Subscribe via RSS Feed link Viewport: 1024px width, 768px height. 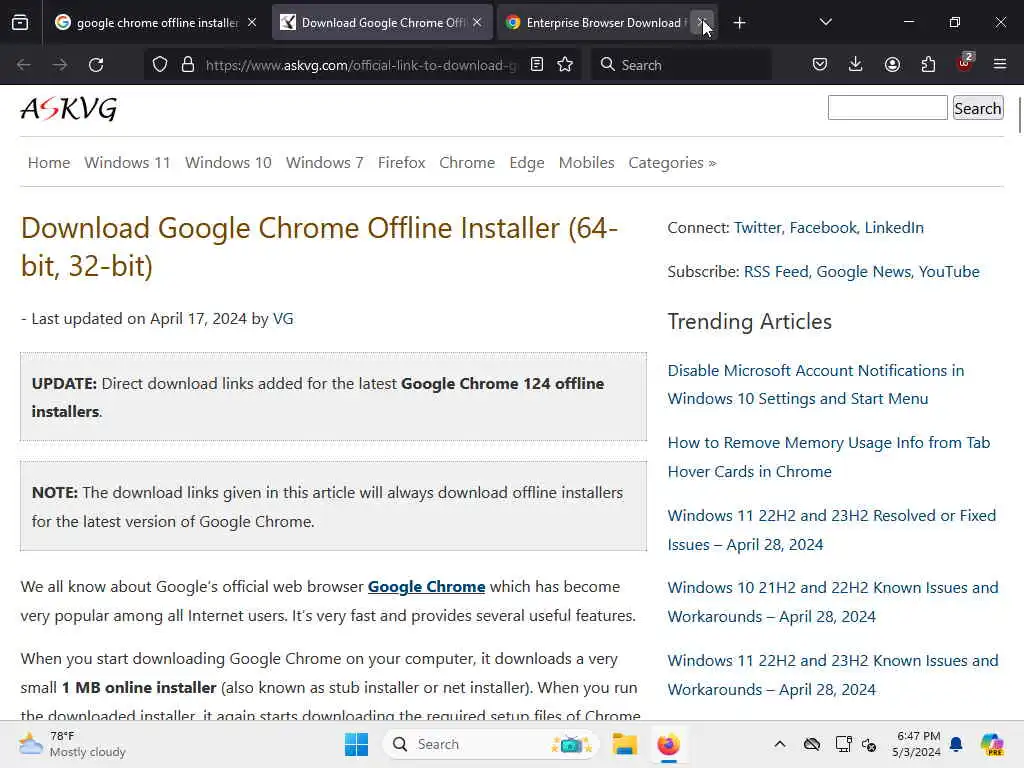tap(776, 272)
